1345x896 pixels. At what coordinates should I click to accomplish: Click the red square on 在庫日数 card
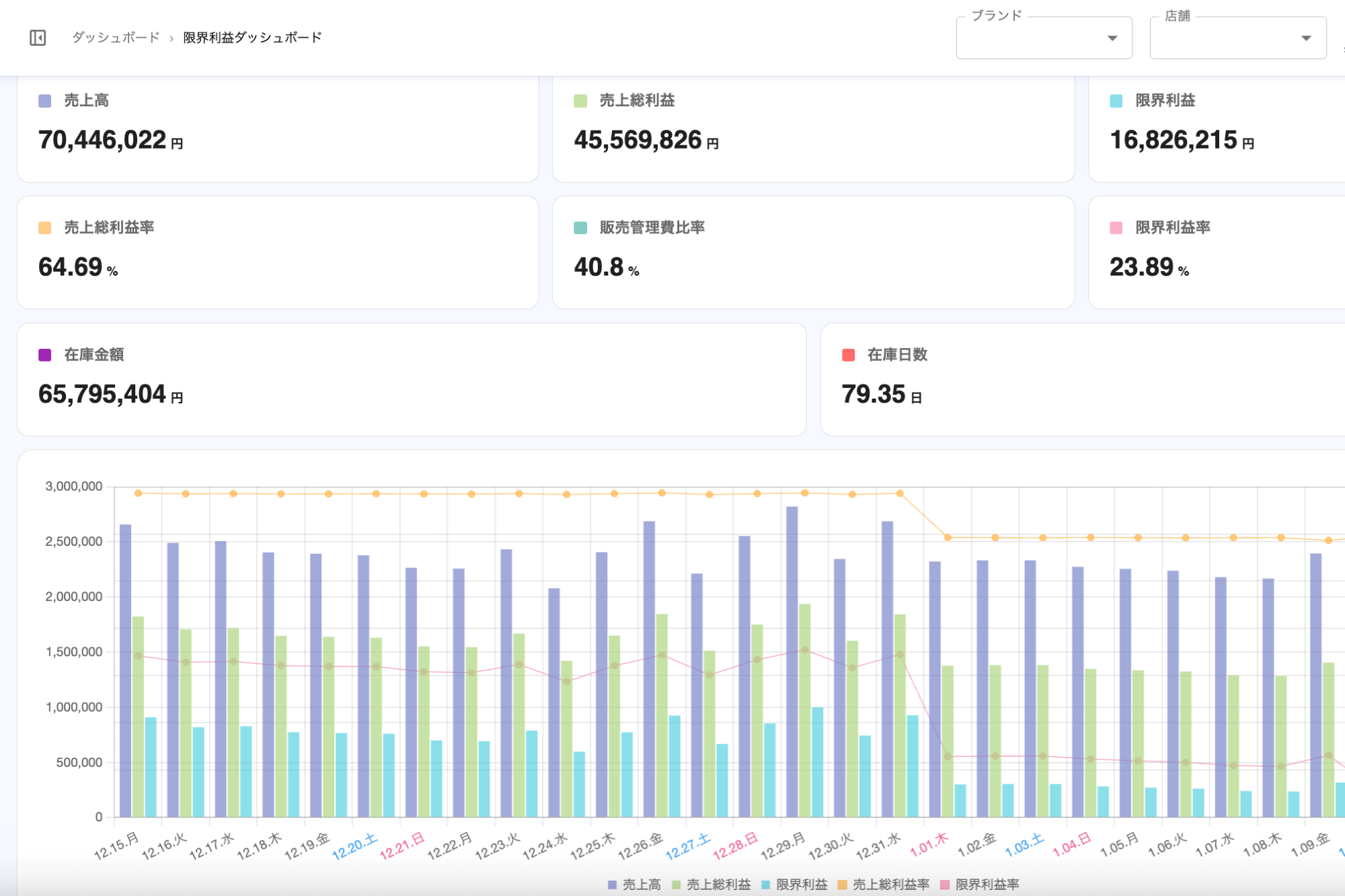pyautogui.click(x=849, y=355)
